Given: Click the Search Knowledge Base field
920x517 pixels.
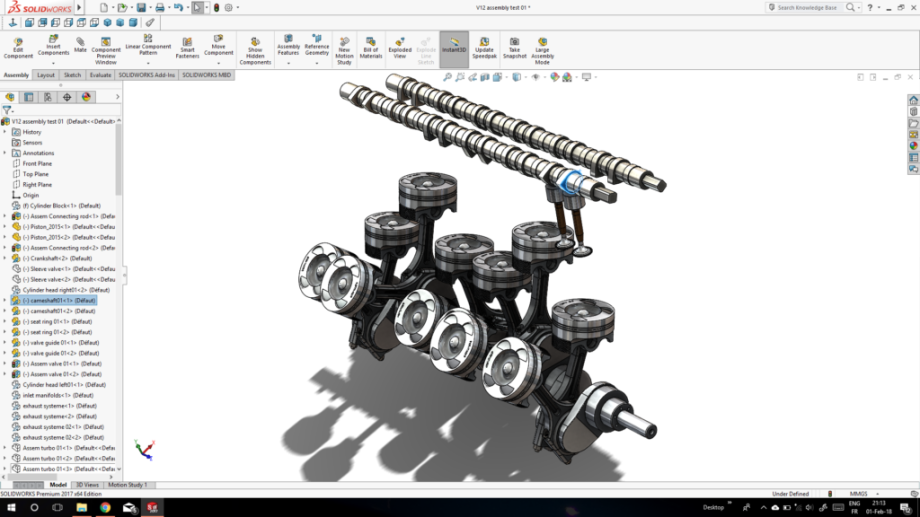Looking at the screenshot, I should click(x=806, y=7).
